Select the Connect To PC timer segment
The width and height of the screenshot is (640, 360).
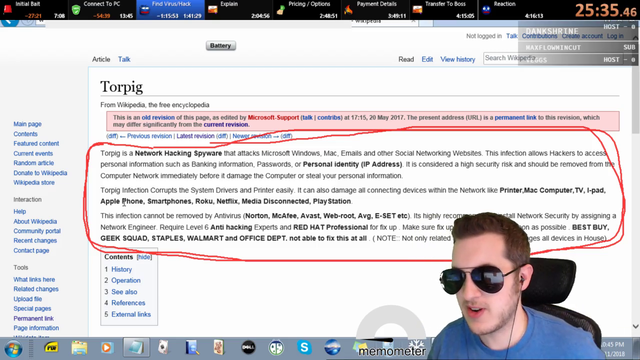pos(102,10)
